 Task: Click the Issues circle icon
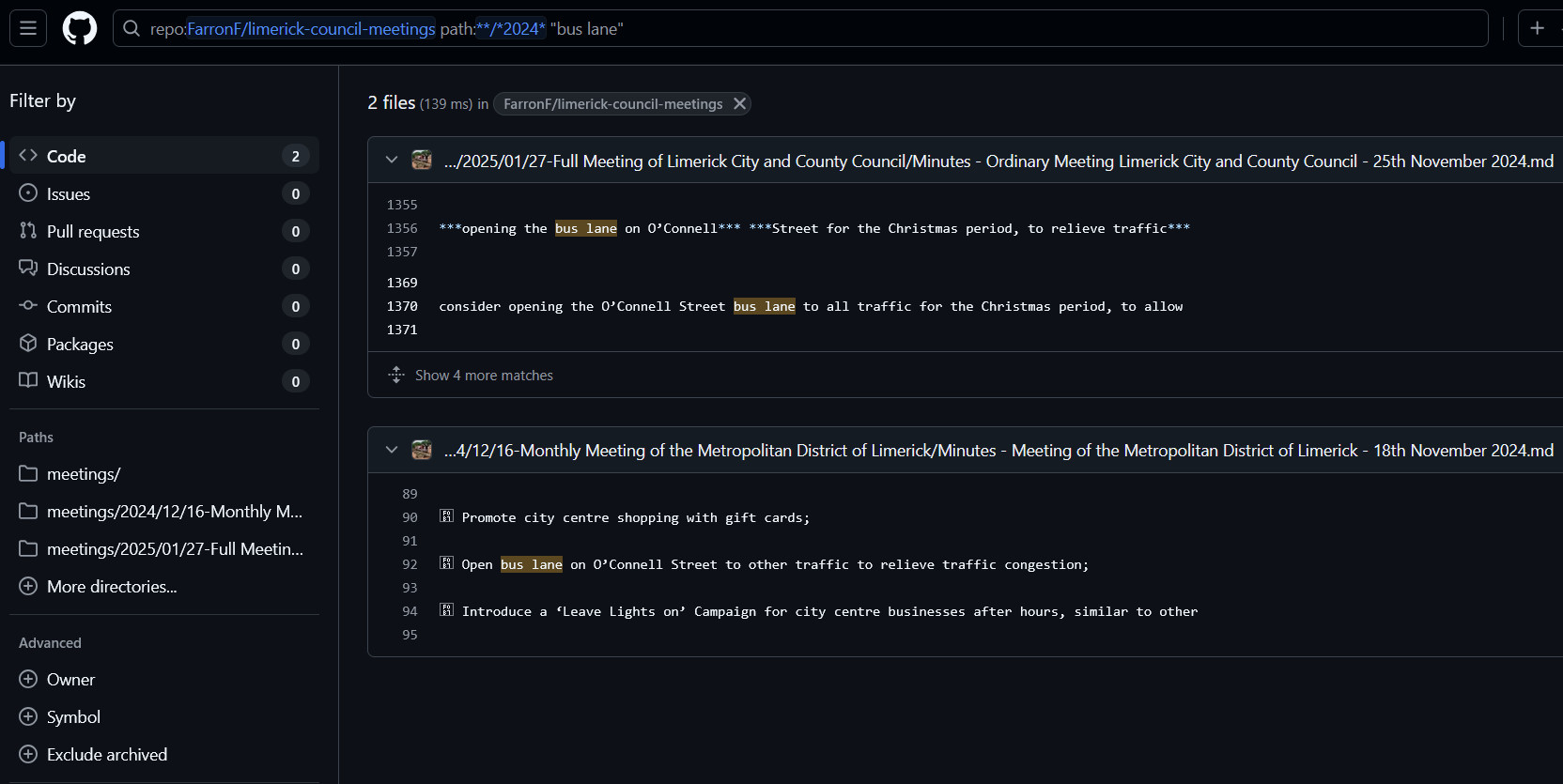pyautogui.click(x=28, y=193)
